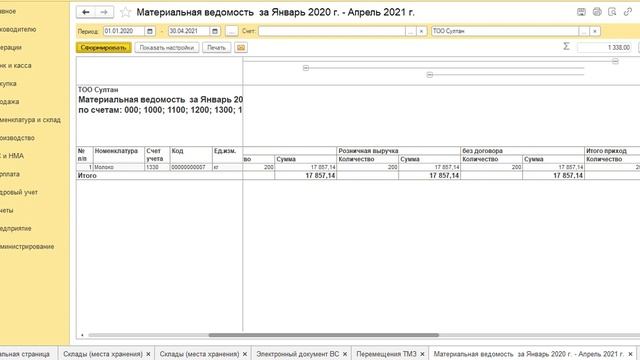
Task: Send the report by email with the envelope icon
Action: click(241, 48)
